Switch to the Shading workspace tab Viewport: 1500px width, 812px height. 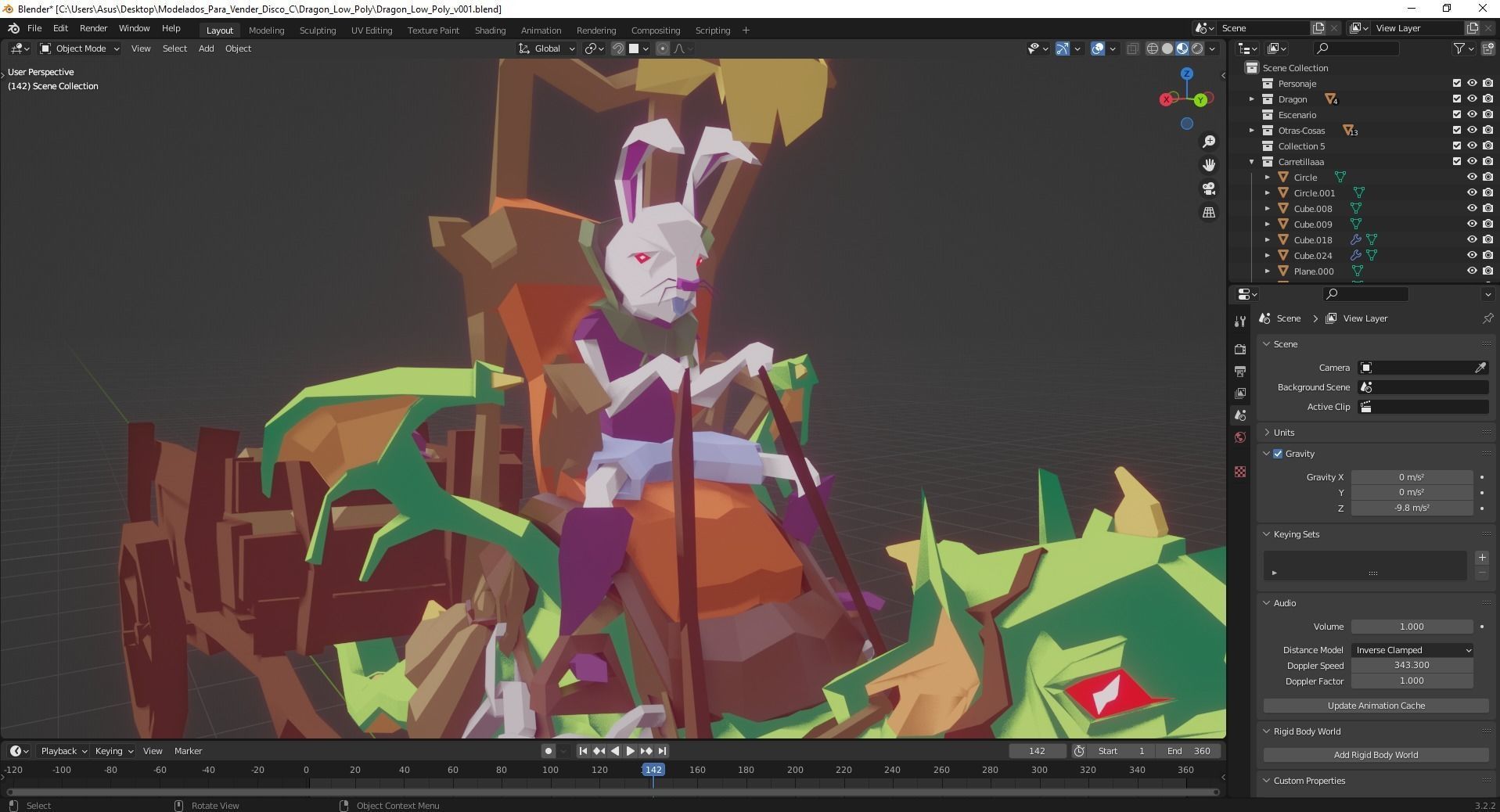(490, 31)
